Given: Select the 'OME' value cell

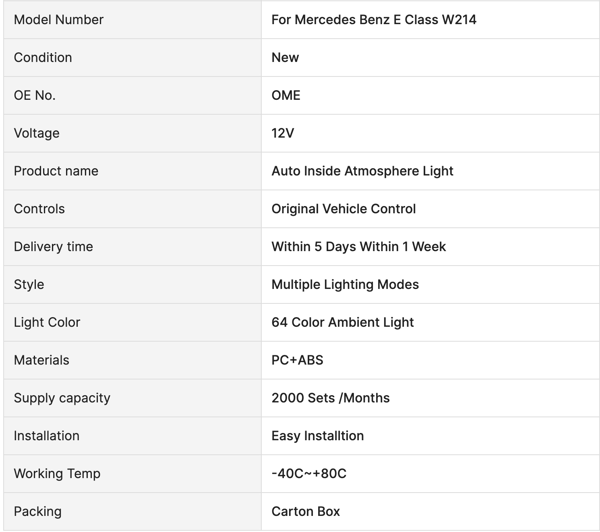Looking at the screenshot, I should tap(286, 95).
